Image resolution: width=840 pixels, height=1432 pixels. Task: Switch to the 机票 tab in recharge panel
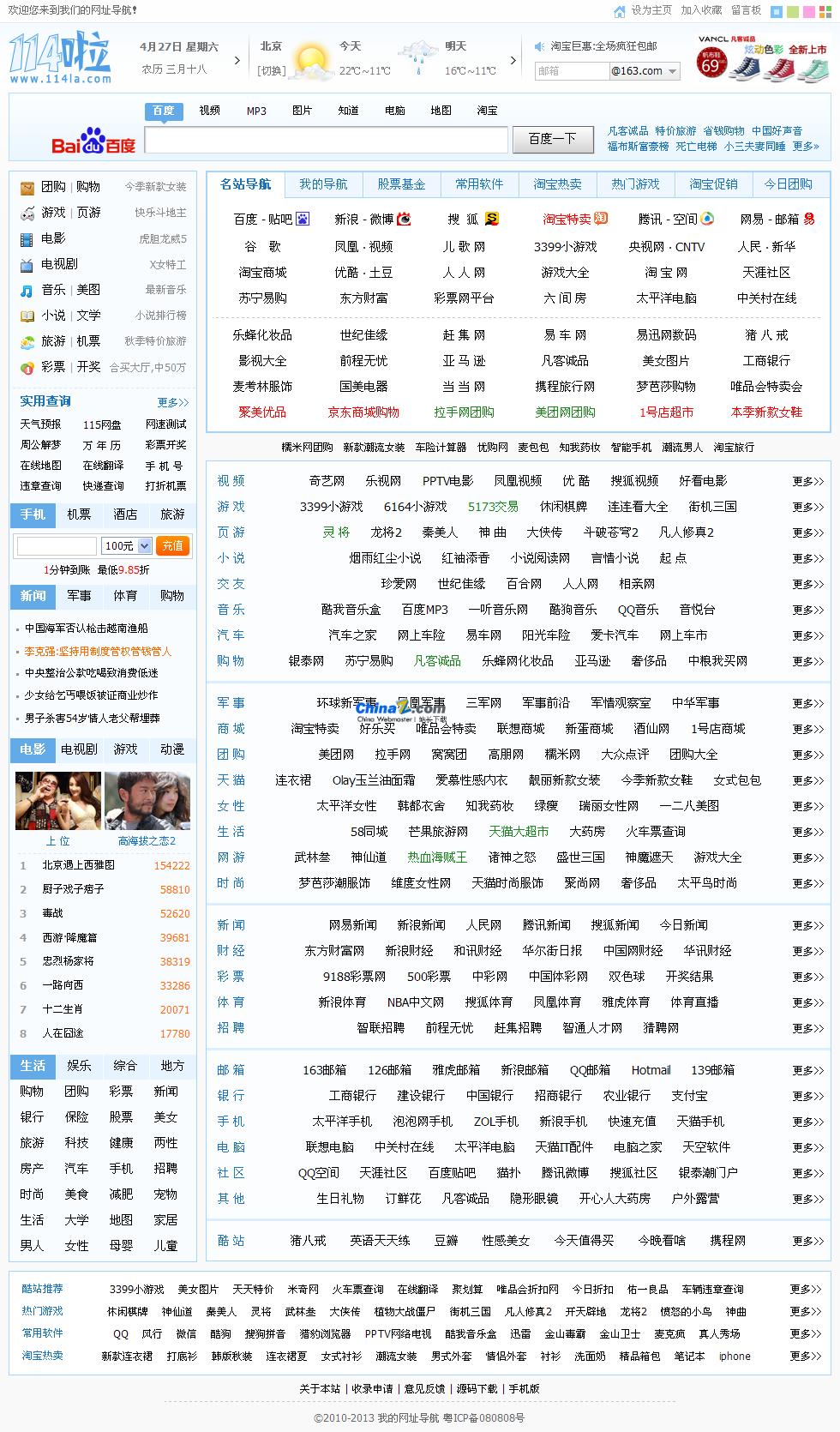pyautogui.click(x=79, y=514)
